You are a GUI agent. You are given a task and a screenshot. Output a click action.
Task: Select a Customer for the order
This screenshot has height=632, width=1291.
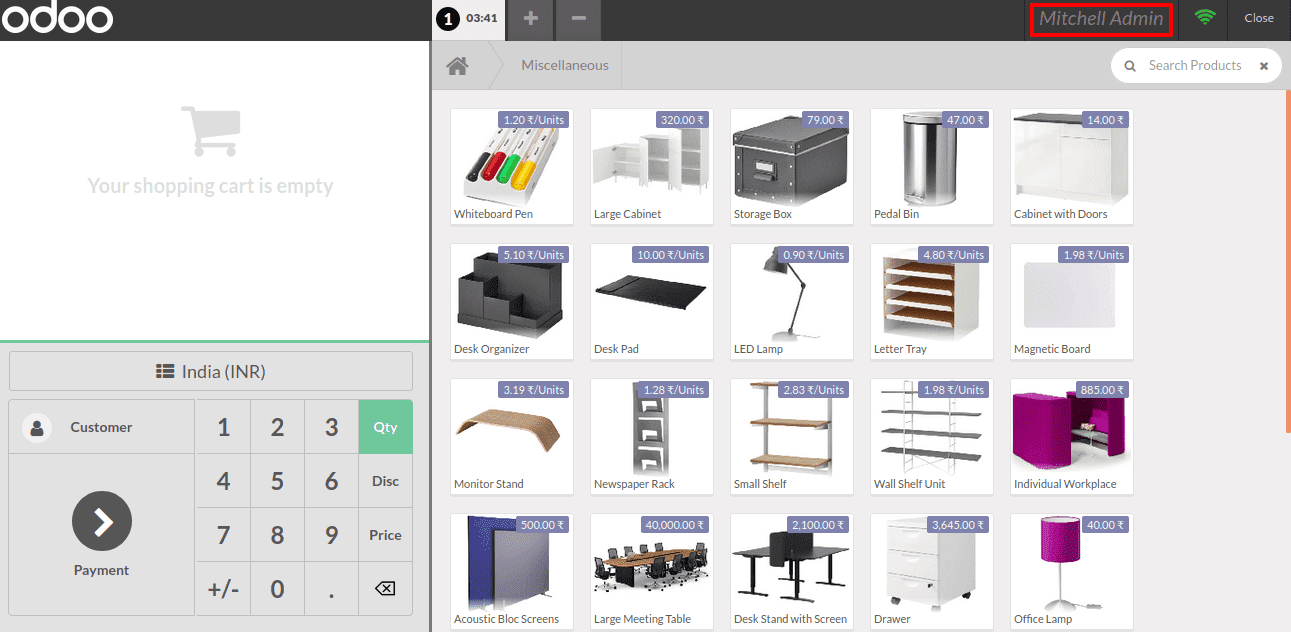tap(102, 427)
